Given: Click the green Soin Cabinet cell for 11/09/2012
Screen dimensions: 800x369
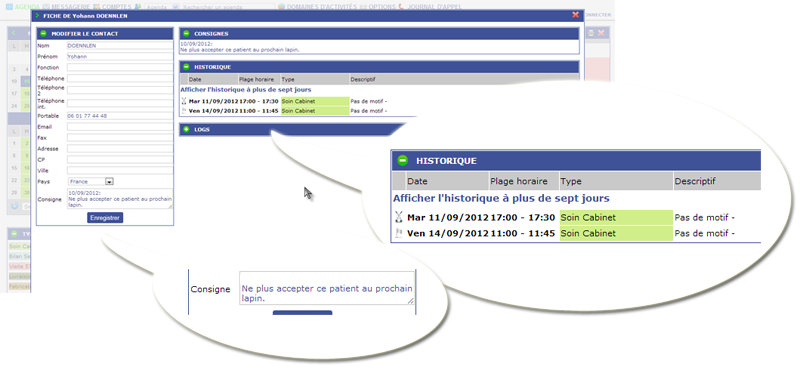Looking at the screenshot, I should point(315,101).
